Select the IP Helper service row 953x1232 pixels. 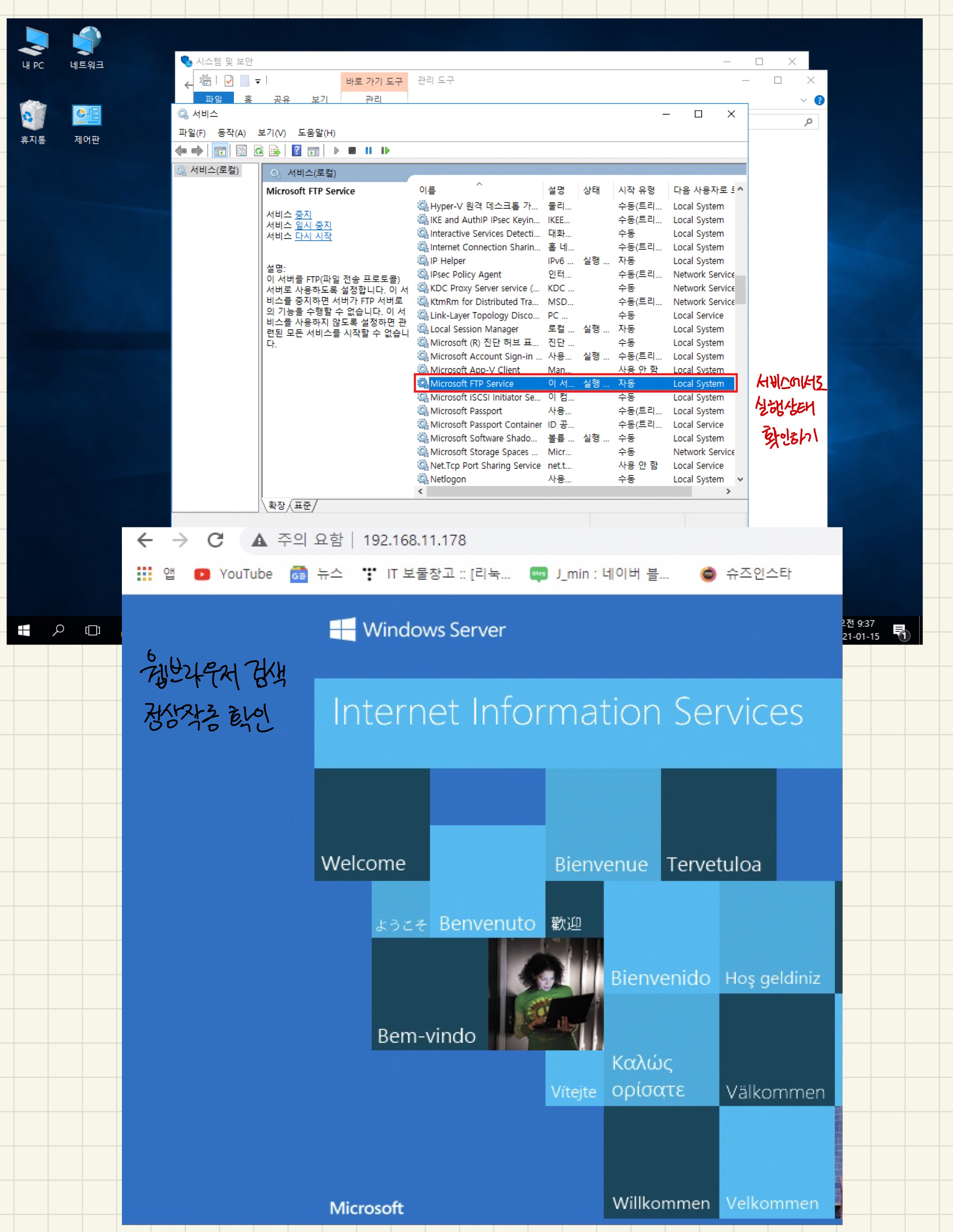tap(576, 261)
